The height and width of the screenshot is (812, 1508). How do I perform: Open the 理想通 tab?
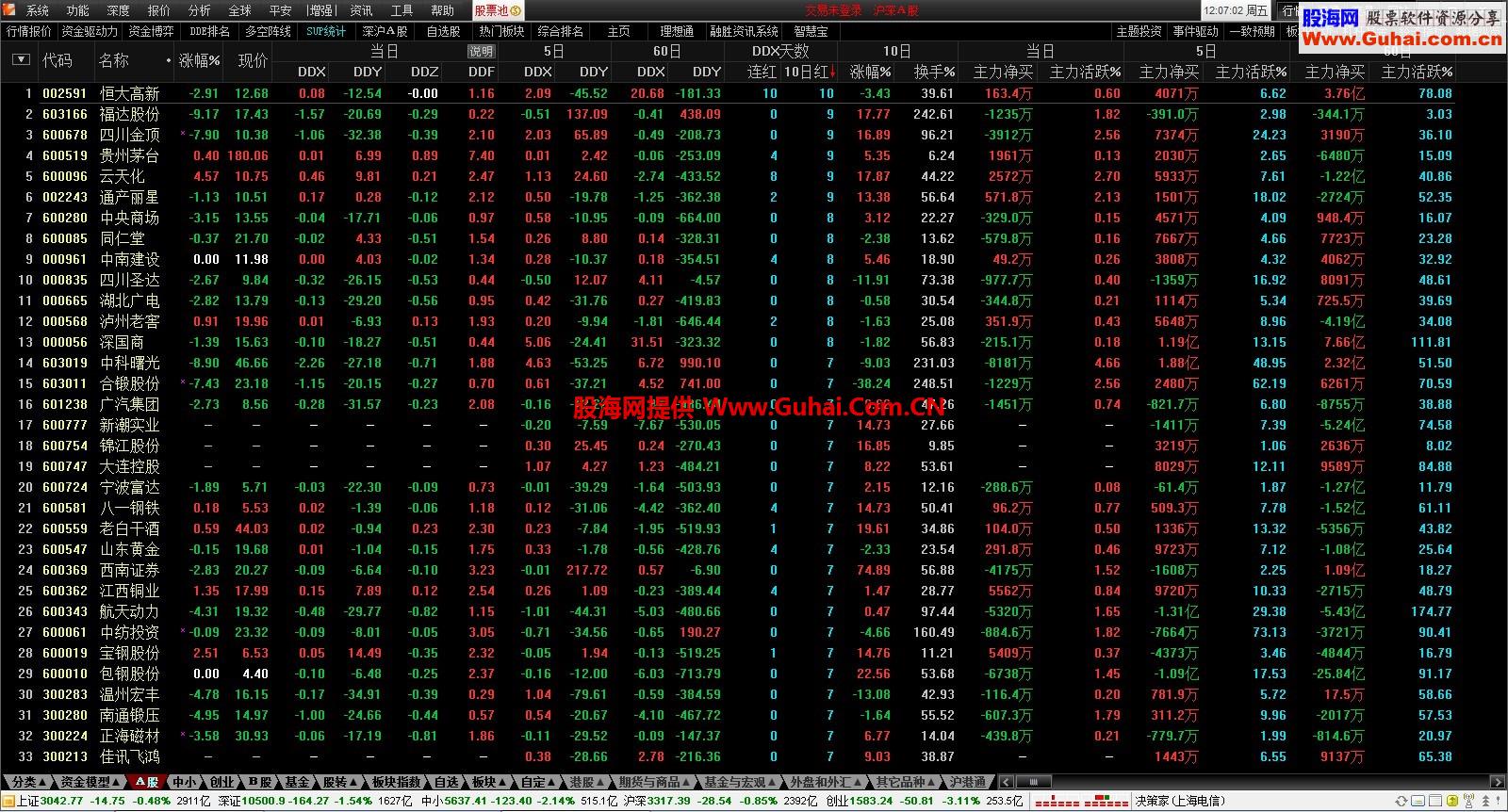(677, 31)
